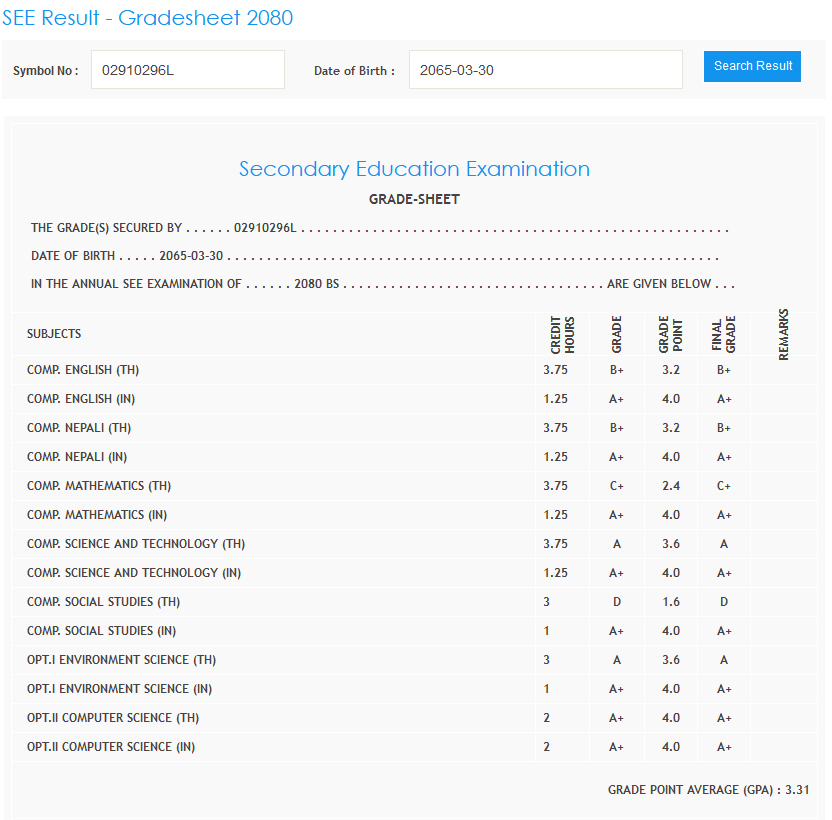Click the SEE Result - Gradesheet 2080 title
The width and height of the screenshot is (832, 820).
[147, 18]
